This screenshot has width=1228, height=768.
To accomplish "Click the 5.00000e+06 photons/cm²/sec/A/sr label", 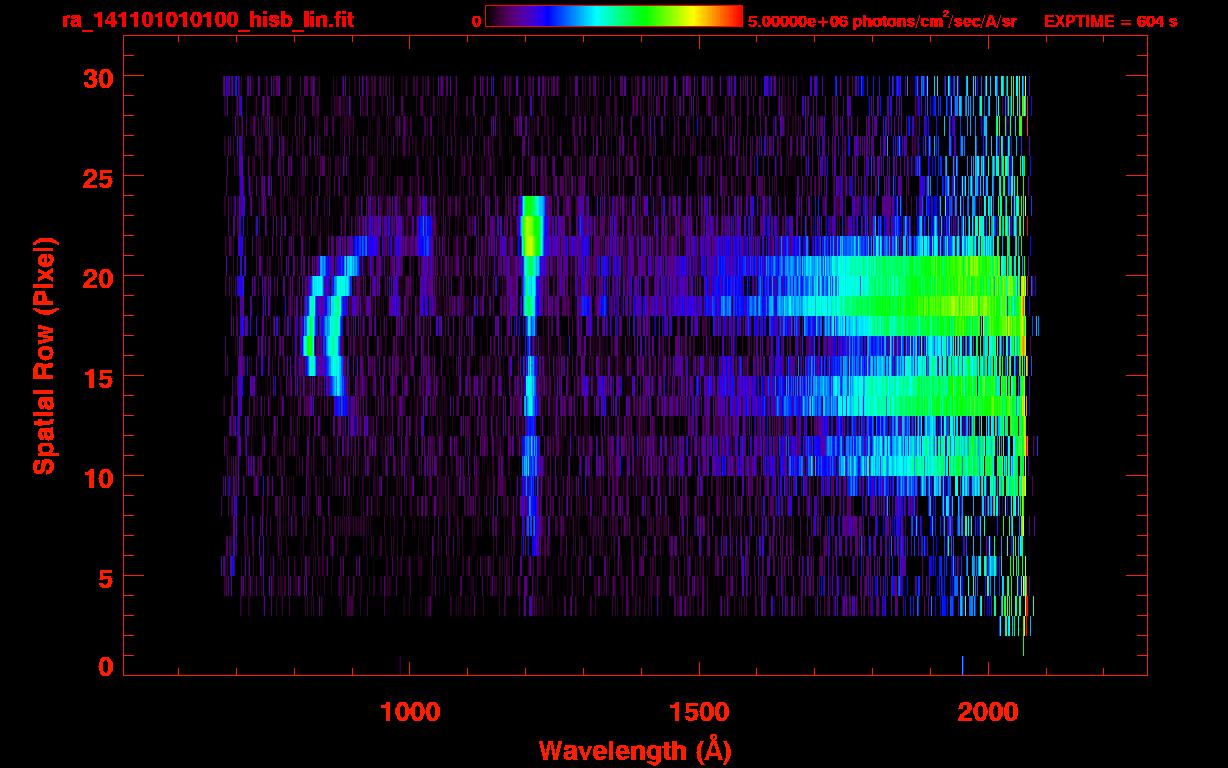I will [x=882, y=21].
